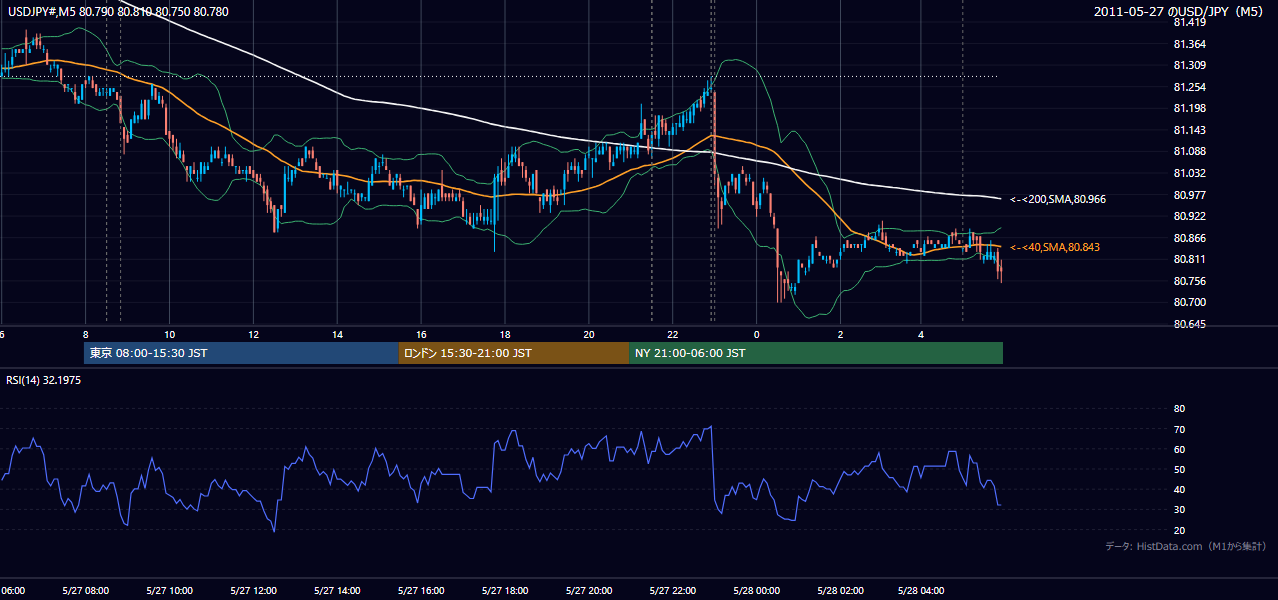The height and width of the screenshot is (600, 1278).
Task: Click the 81.309 price axis label
Action: click(x=1190, y=65)
